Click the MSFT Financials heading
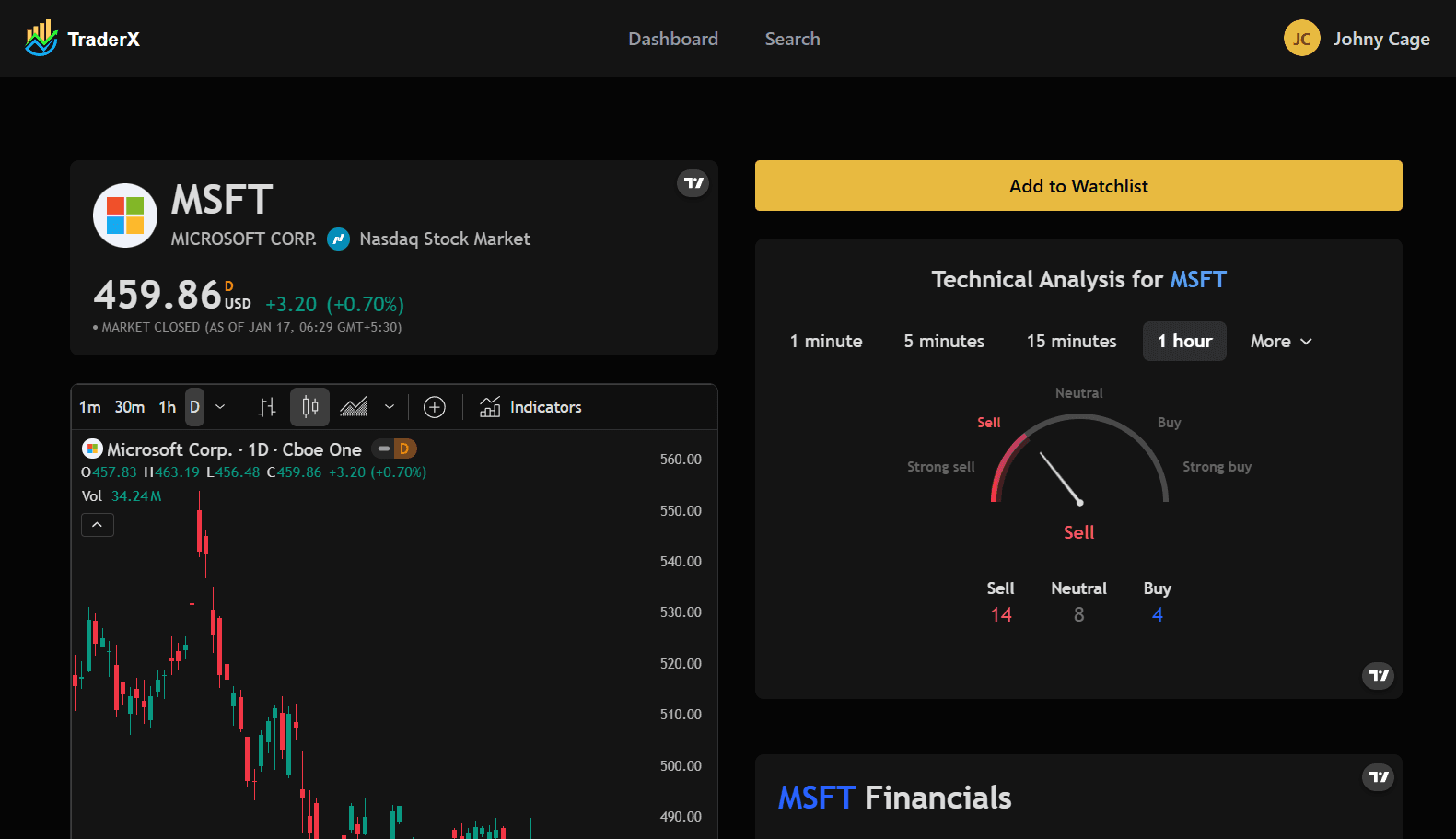 point(894,798)
